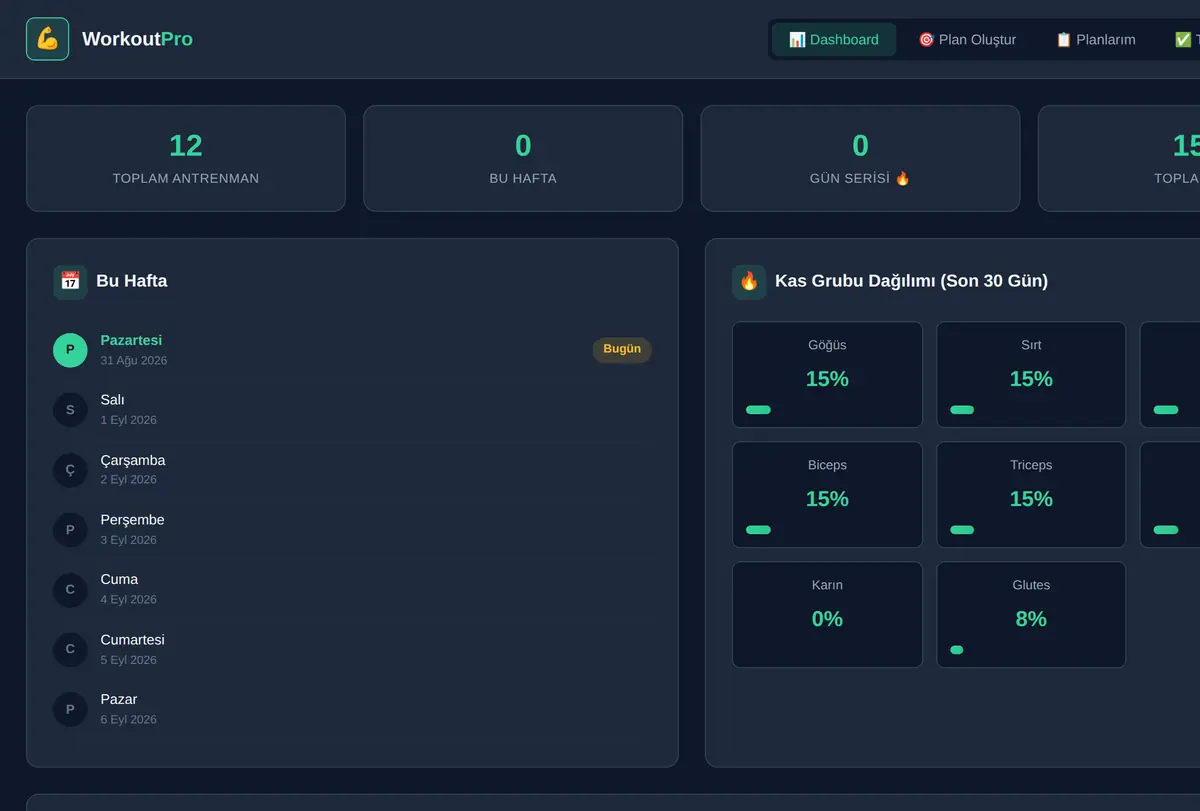
Task: Open the Bu Hafta stat card showing 0
Action: coord(523,158)
